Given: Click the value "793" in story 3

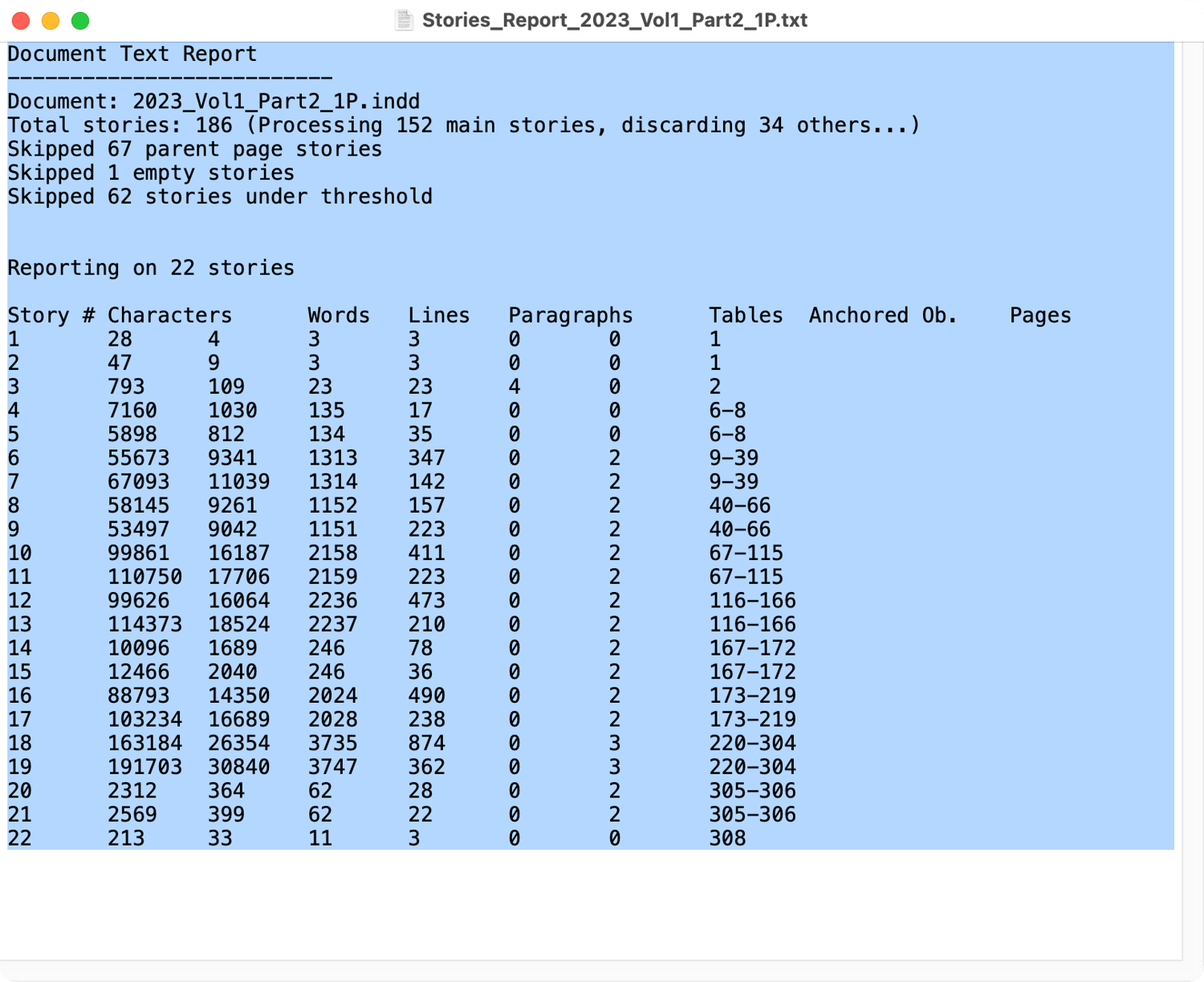Looking at the screenshot, I should pos(126,387).
